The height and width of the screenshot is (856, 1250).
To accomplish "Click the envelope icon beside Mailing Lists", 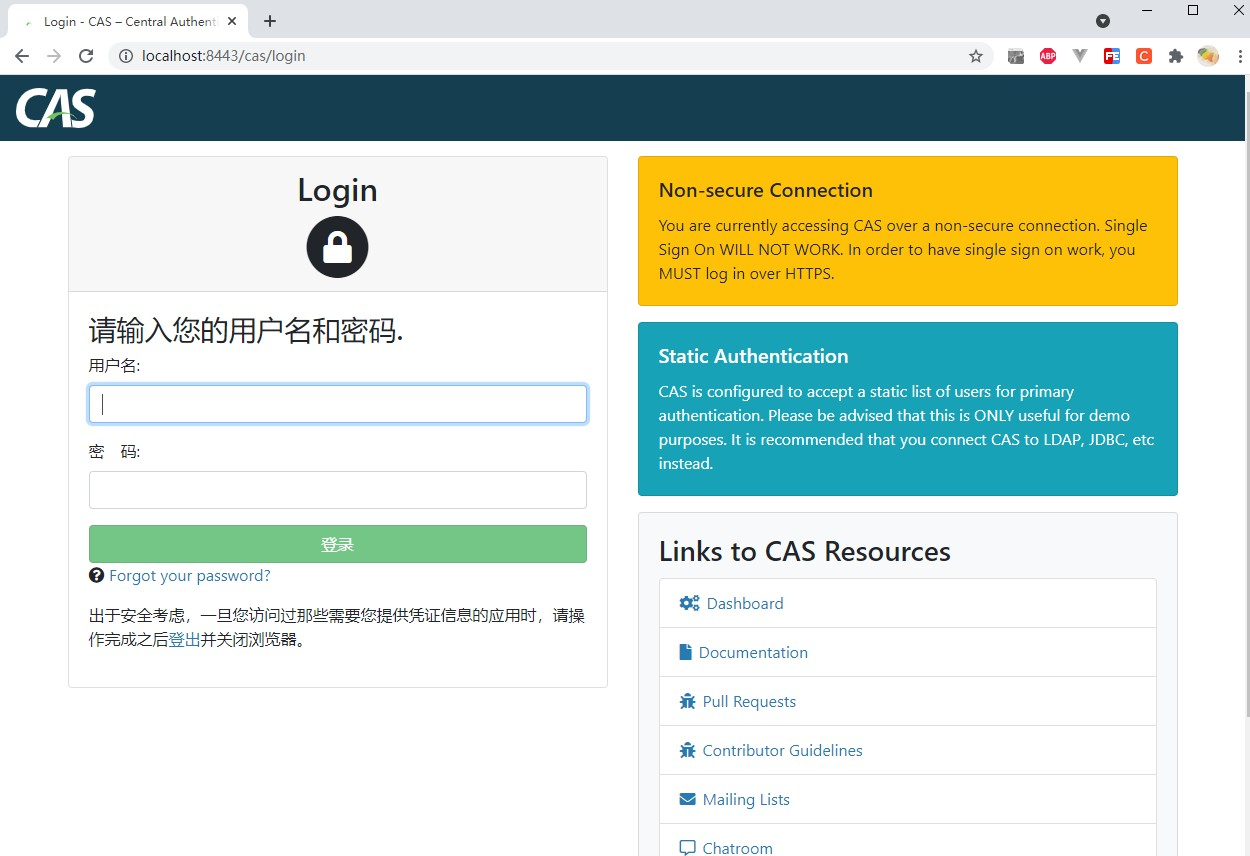I will (x=687, y=799).
